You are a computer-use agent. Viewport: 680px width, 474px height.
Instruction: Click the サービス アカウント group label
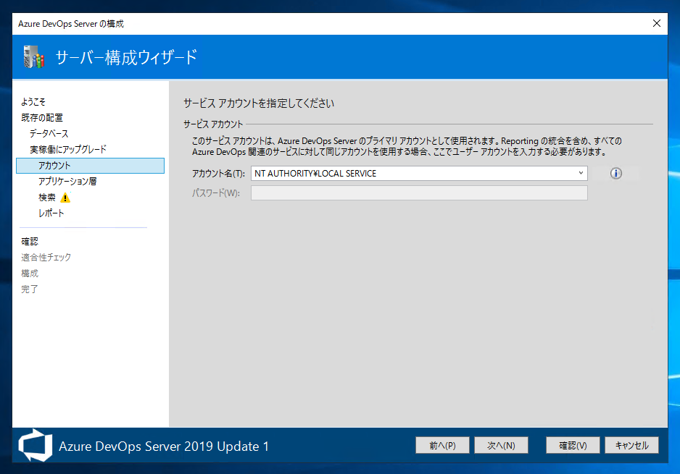pos(213,124)
